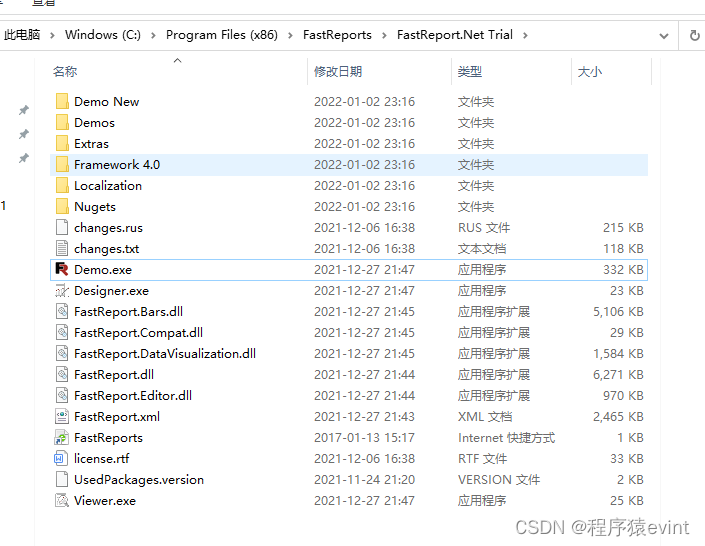705x546 pixels.
Task: Select the license.rtf document icon
Action: pyautogui.click(x=61, y=458)
